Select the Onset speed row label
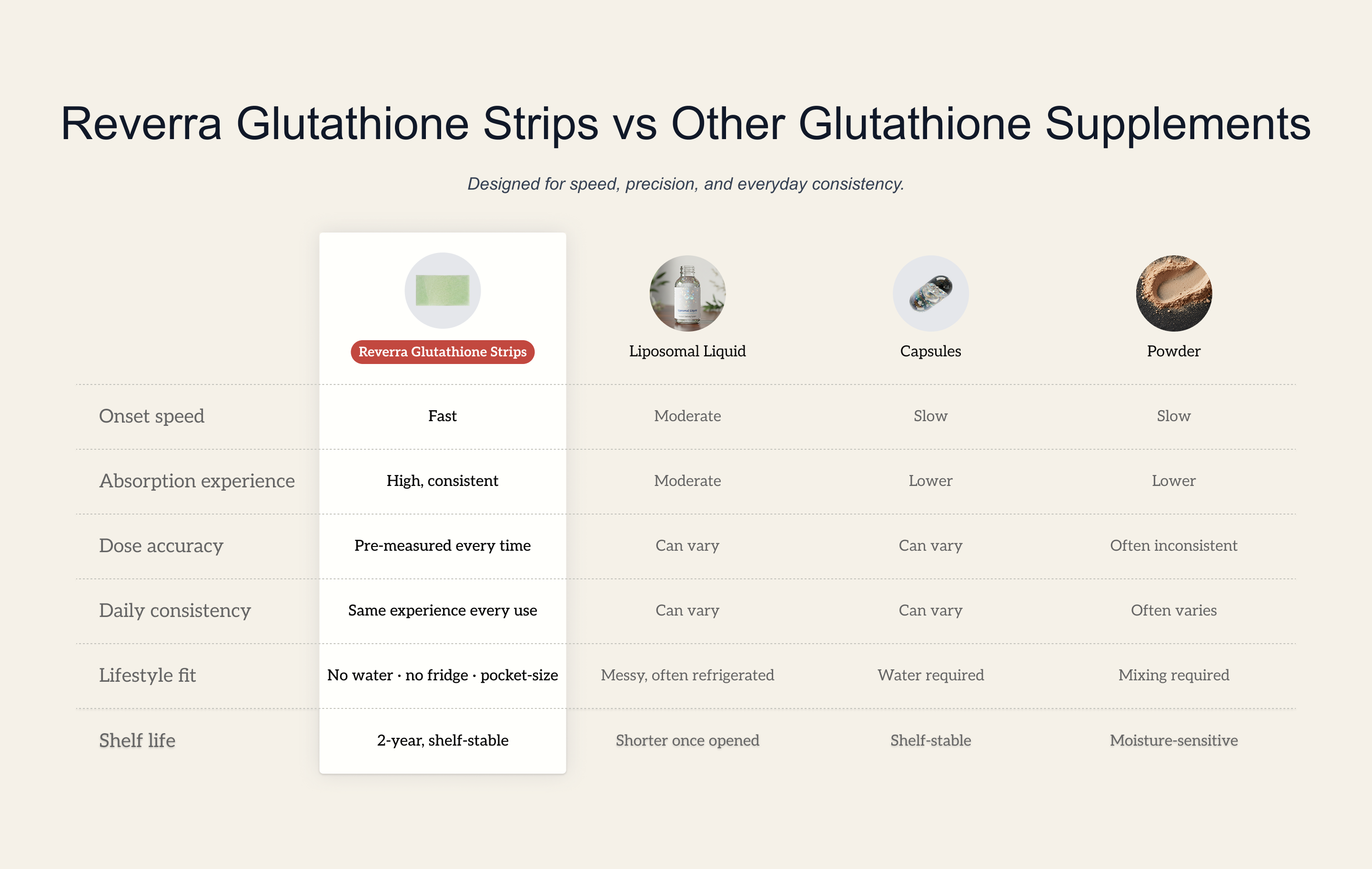This screenshot has width=1372, height=869. coord(151,416)
